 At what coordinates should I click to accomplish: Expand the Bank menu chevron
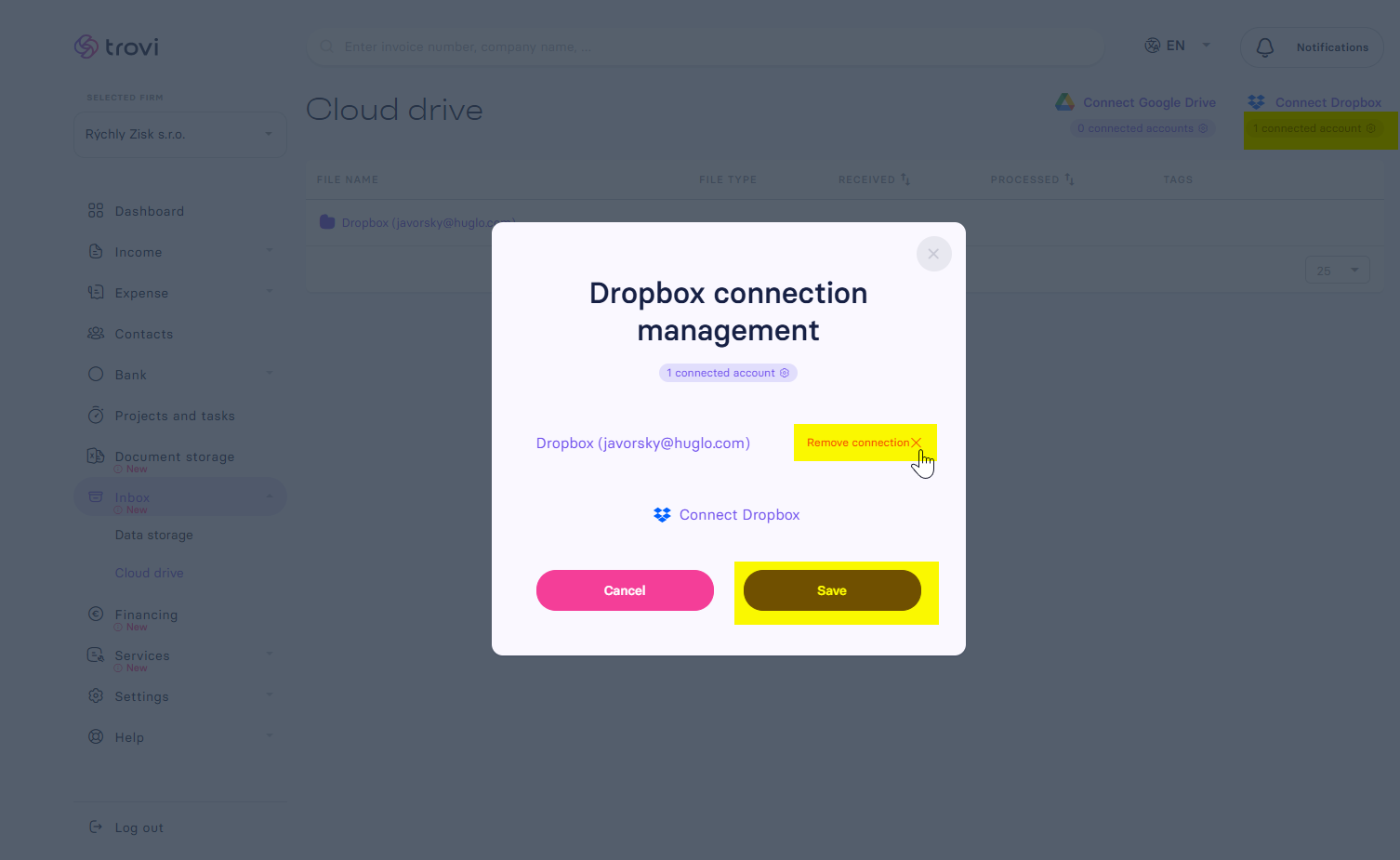(x=270, y=374)
